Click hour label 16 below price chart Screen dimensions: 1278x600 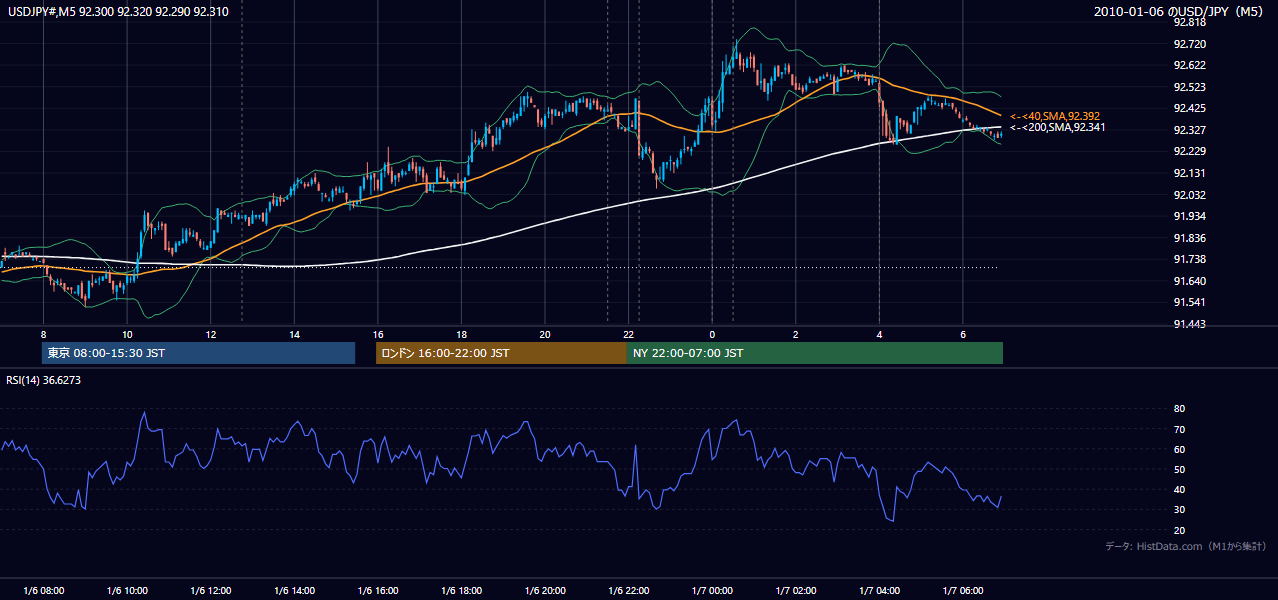tap(378, 334)
